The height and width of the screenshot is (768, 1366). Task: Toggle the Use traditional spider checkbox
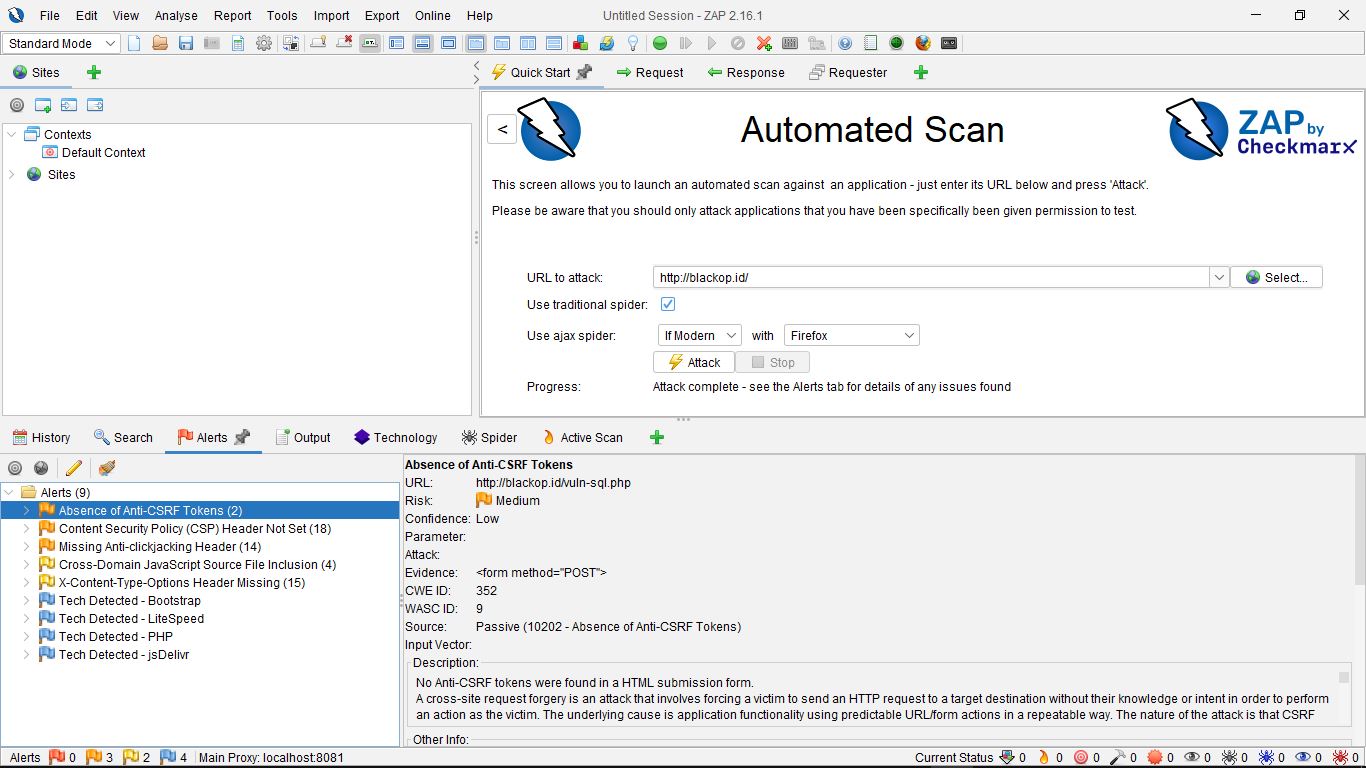coord(668,304)
